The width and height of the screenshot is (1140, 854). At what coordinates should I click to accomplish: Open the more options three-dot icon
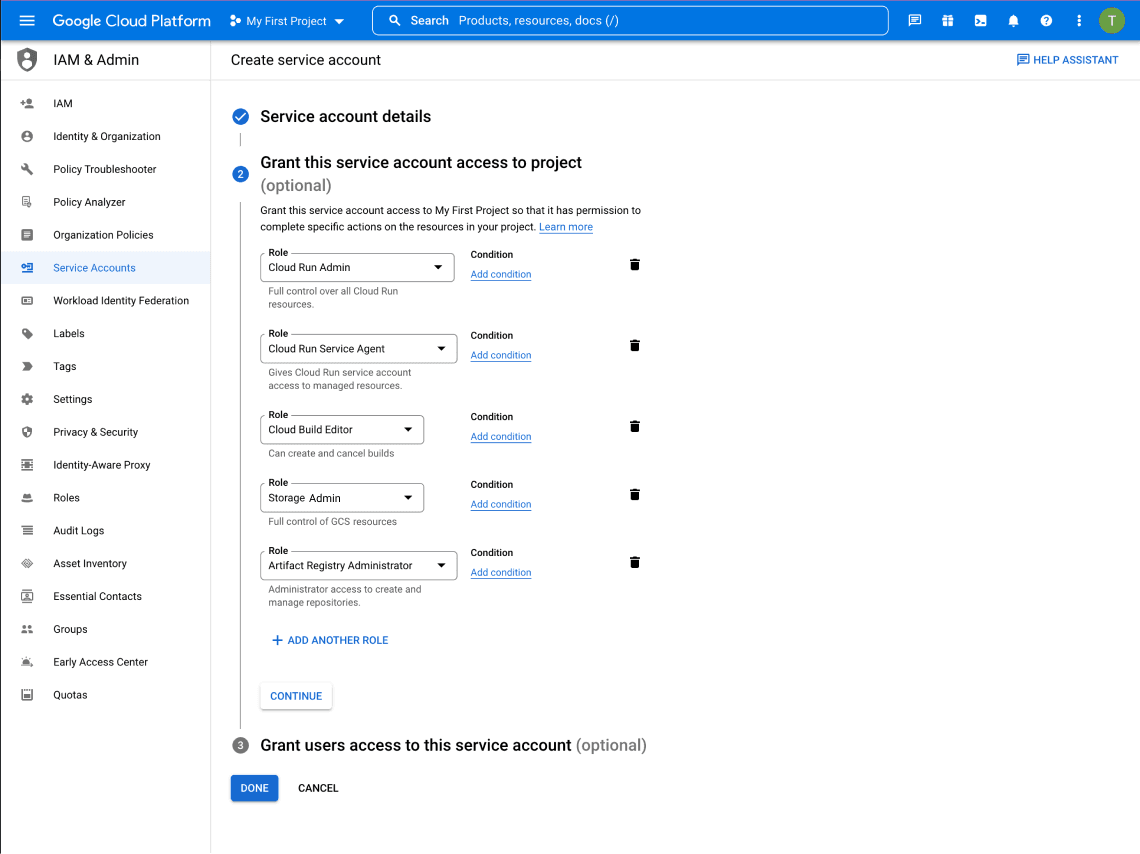[x=1079, y=20]
